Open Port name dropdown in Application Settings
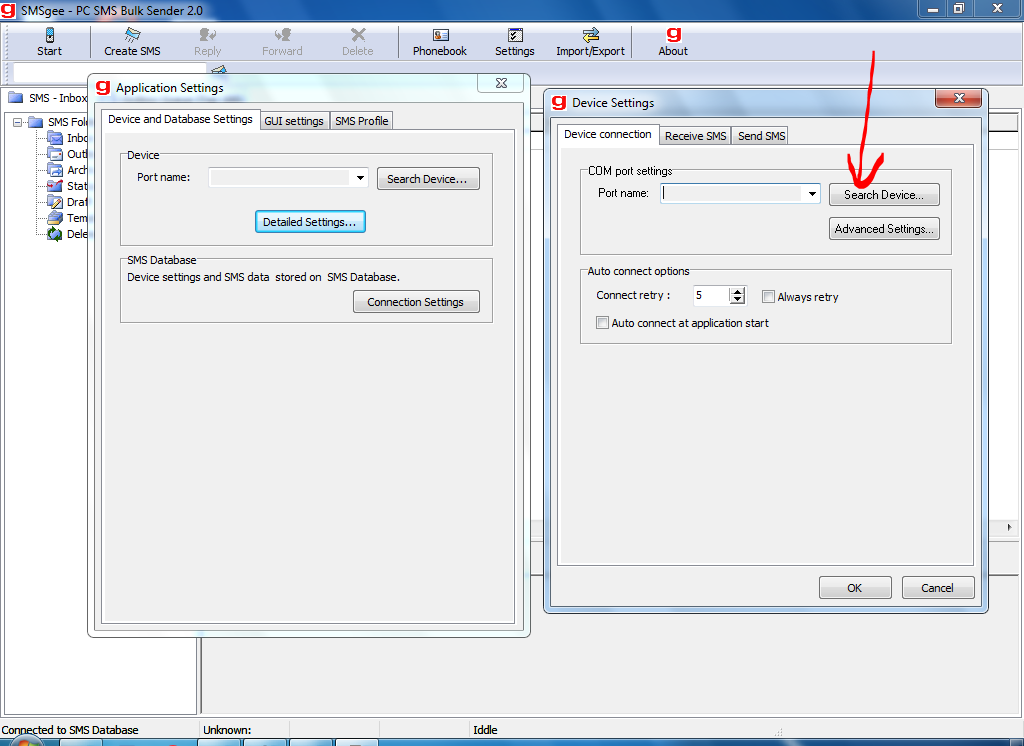 (360, 178)
